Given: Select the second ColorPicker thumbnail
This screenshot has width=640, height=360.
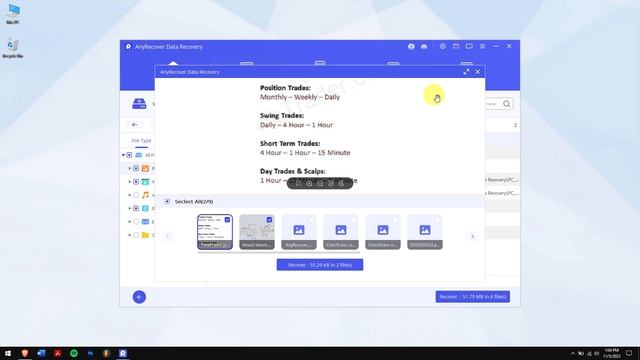Looking at the screenshot, I should pyautogui.click(x=383, y=232).
